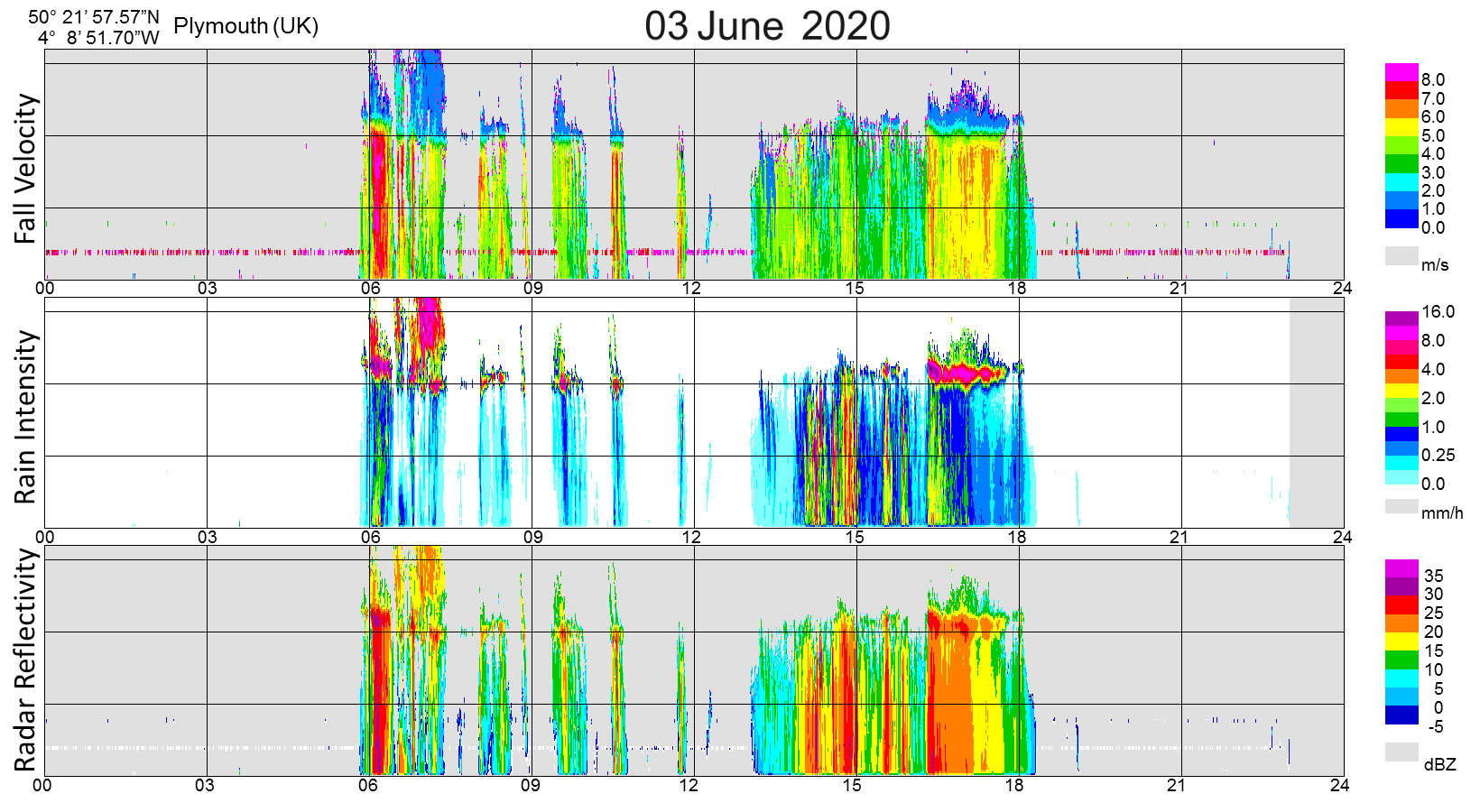Click the "0.25" rain intensity legend value
This screenshot has height=812, width=1480.
(x=1438, y=455)
